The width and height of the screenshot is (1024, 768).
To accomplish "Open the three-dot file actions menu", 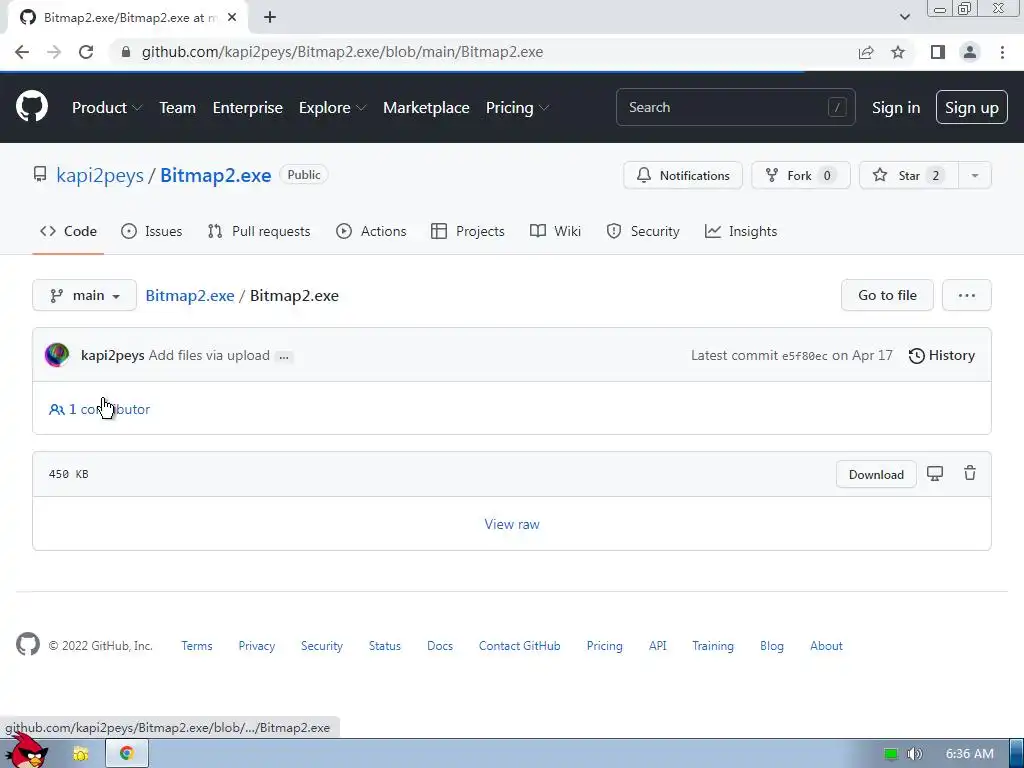I will (967, 295).
